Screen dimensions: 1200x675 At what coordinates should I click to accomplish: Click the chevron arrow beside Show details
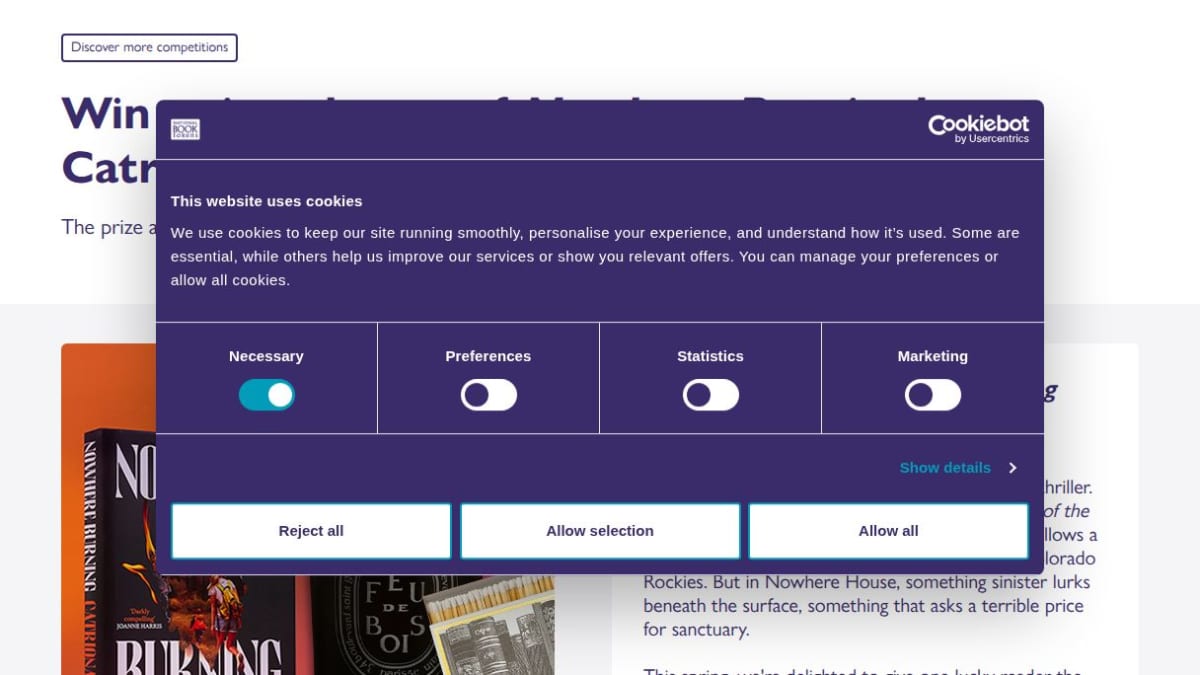(1012, 467)
